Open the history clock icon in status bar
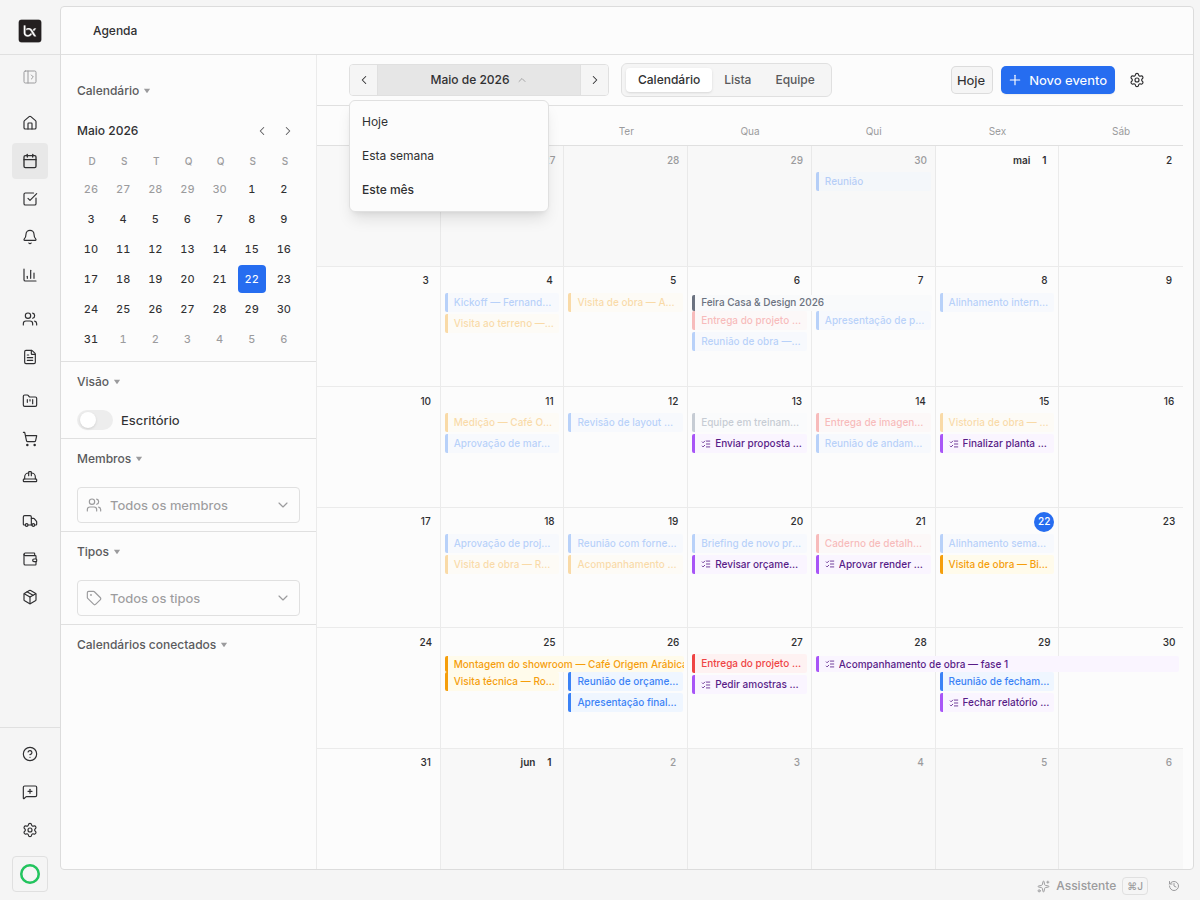The image size is (1200, 900). coord(1174,886)
